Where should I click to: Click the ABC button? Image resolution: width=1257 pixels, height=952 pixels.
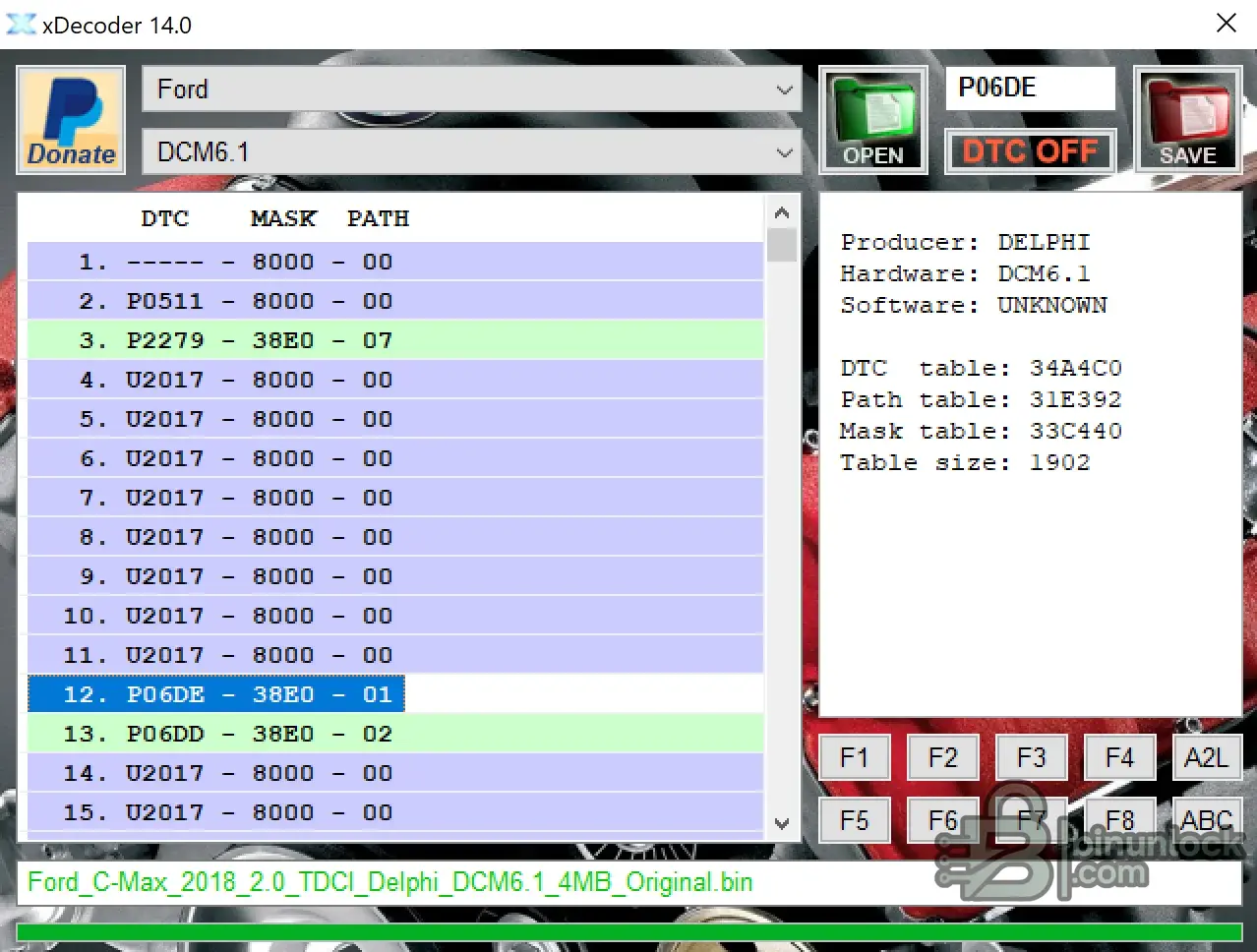(1206, 820)
